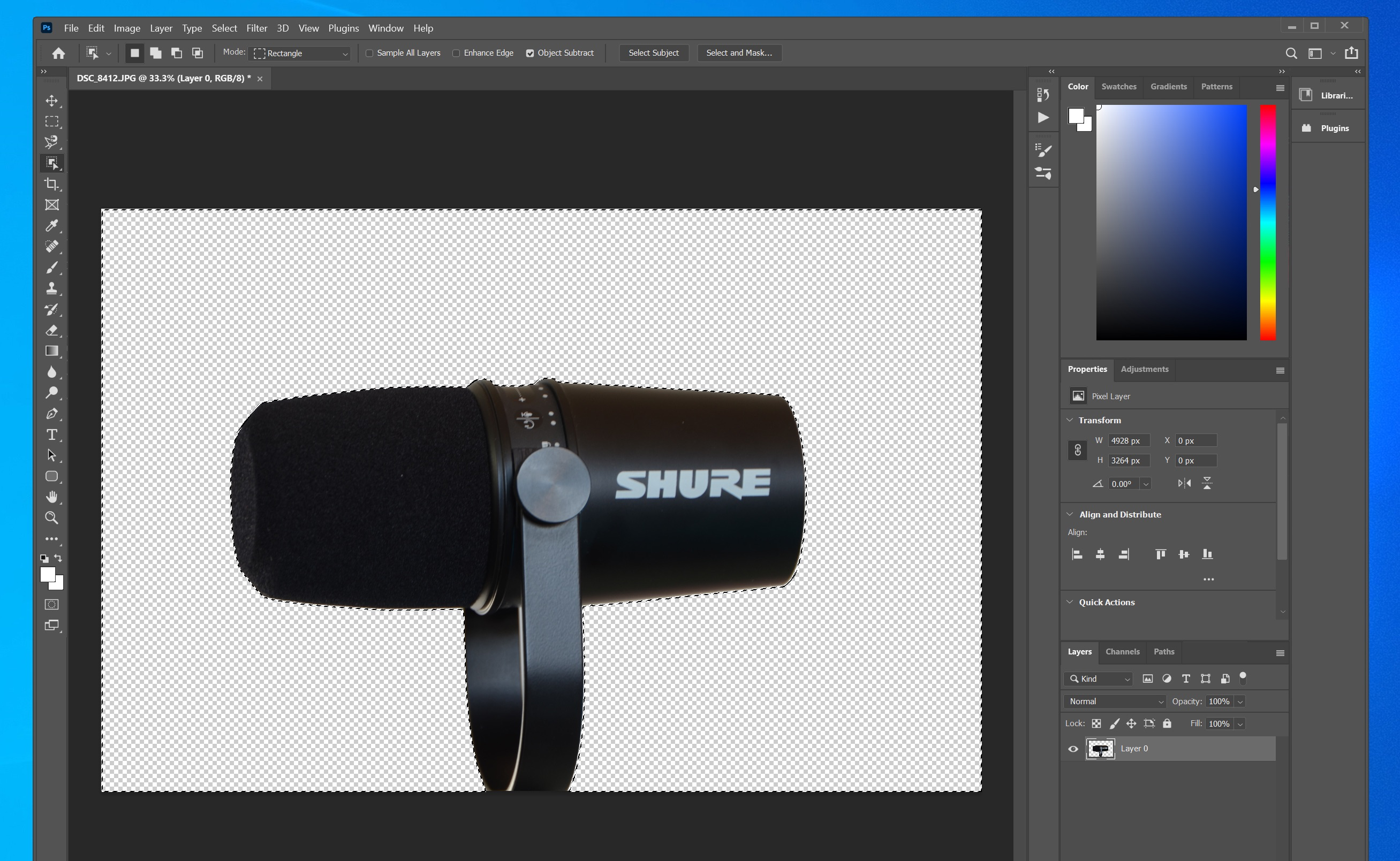The width and height of the screenshot is (1400, 861).
Task: Choose Add to selection mode button
Action: click(155, 53)
